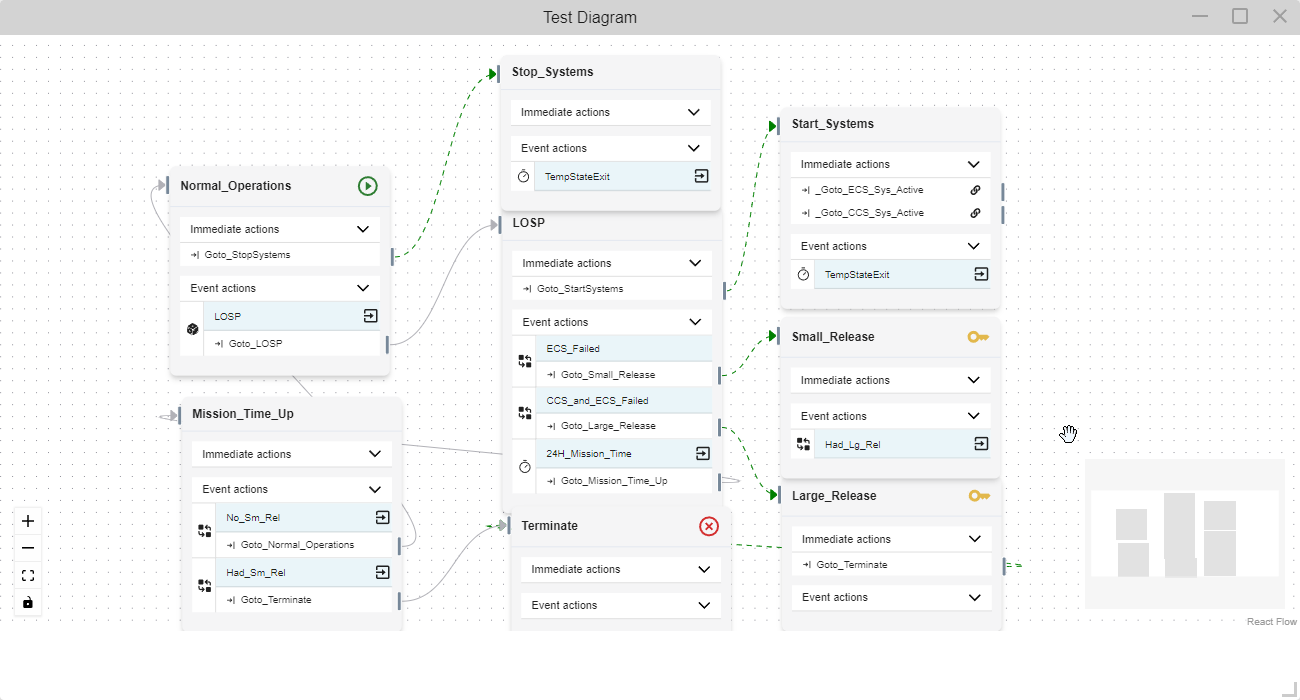The height and width of the screenshot is (700, 1300).
Task: Click the gold key icon on Large_Release
Action: point(979,496)
